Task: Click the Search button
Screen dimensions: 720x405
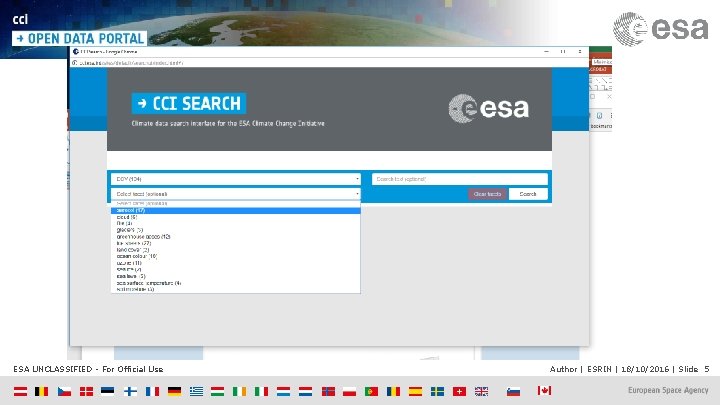Action: (528, 194)
